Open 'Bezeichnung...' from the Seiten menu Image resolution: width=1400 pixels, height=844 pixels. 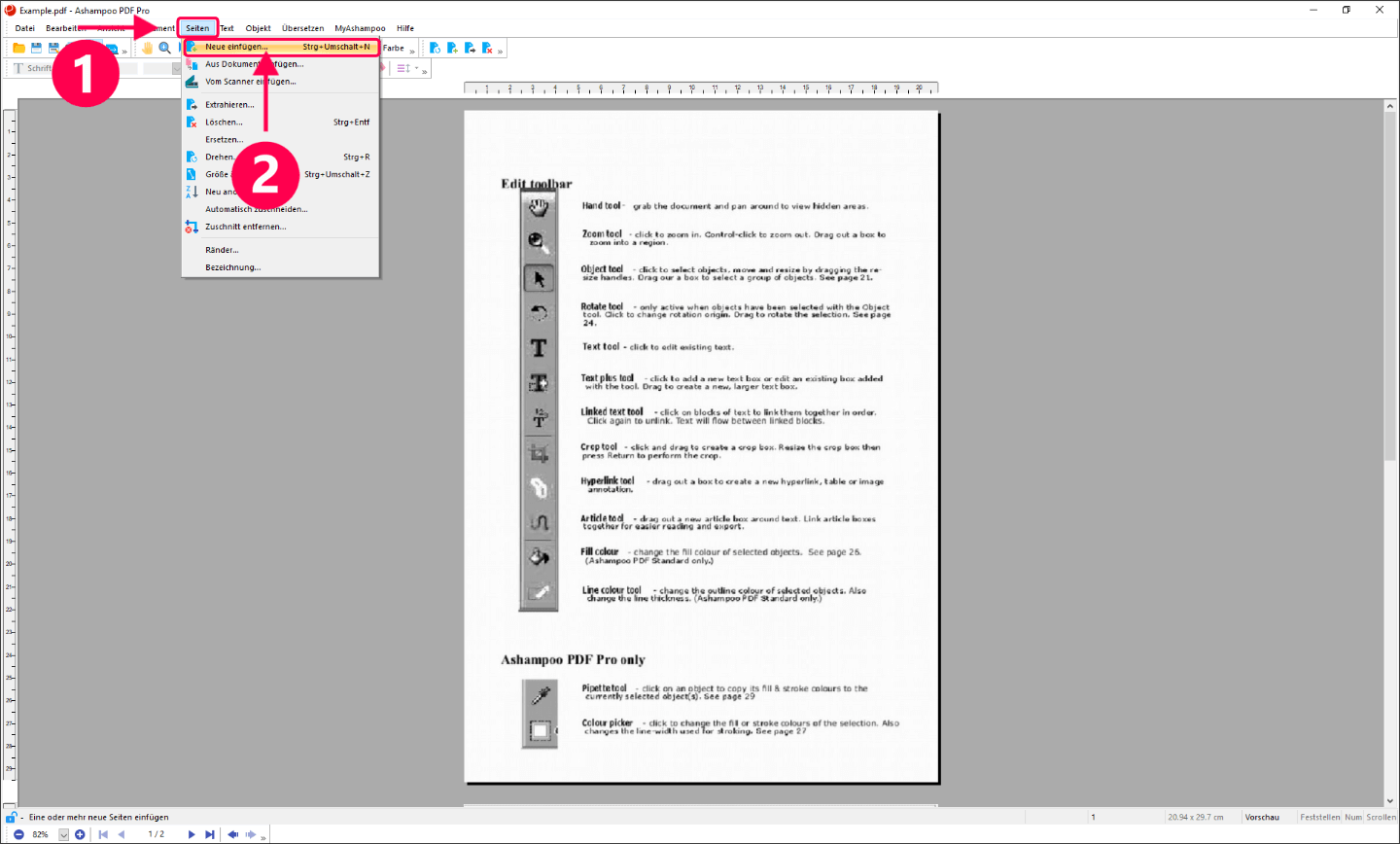pyautogui.click(x=280, y=267)
